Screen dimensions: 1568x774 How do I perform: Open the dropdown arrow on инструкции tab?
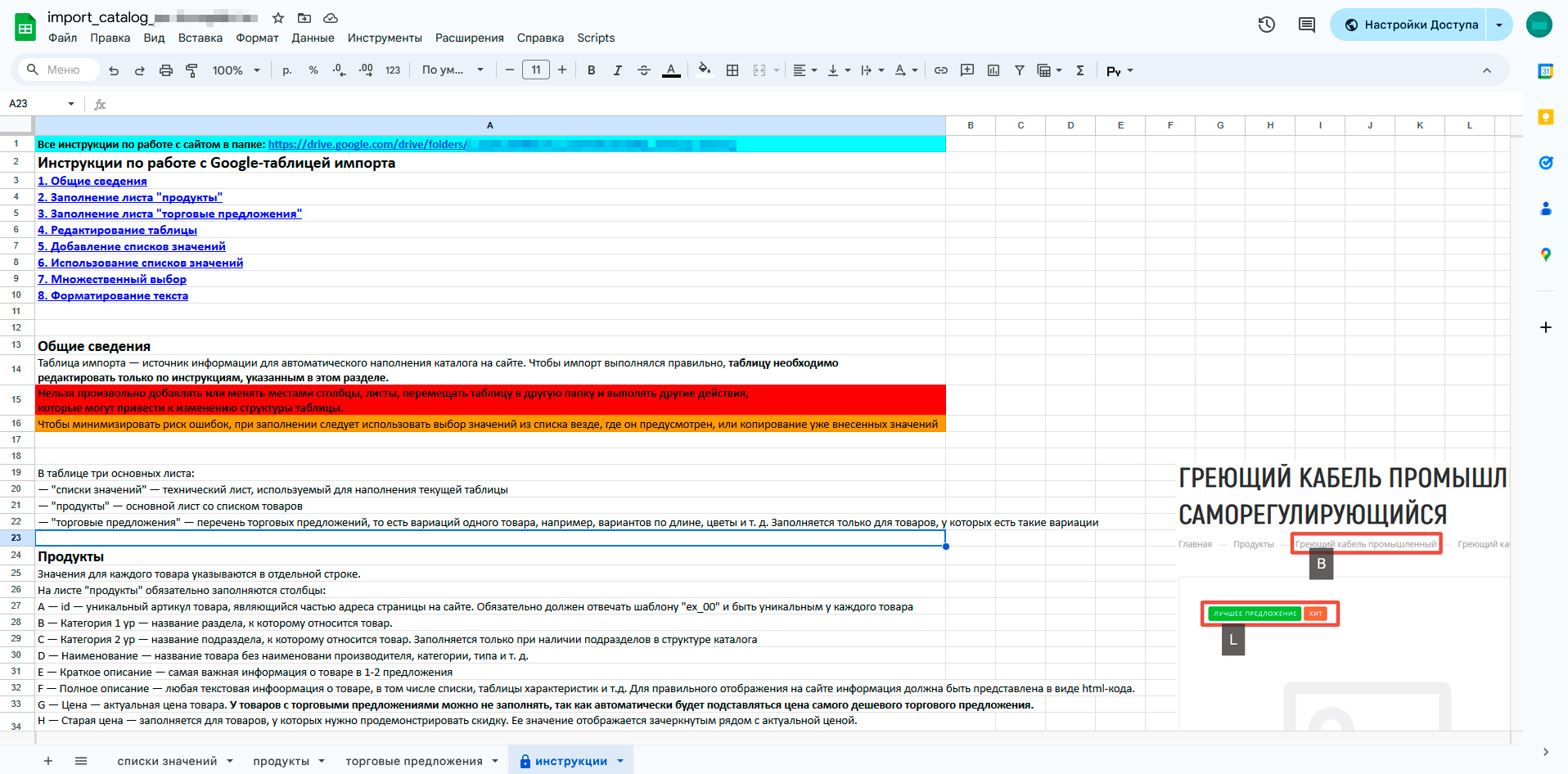click(x=620, y=761)
